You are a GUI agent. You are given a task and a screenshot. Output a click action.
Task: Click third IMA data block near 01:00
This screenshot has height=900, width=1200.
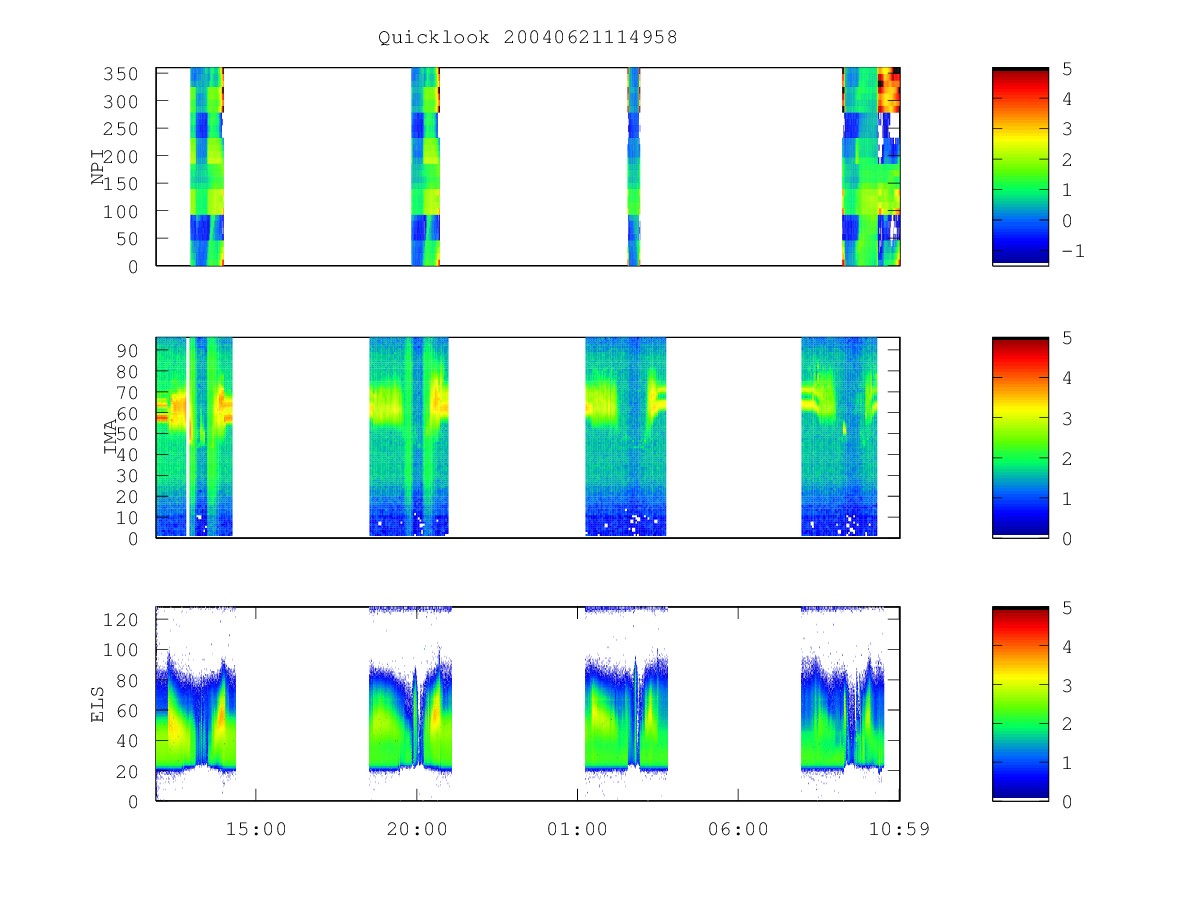point(625,437)
